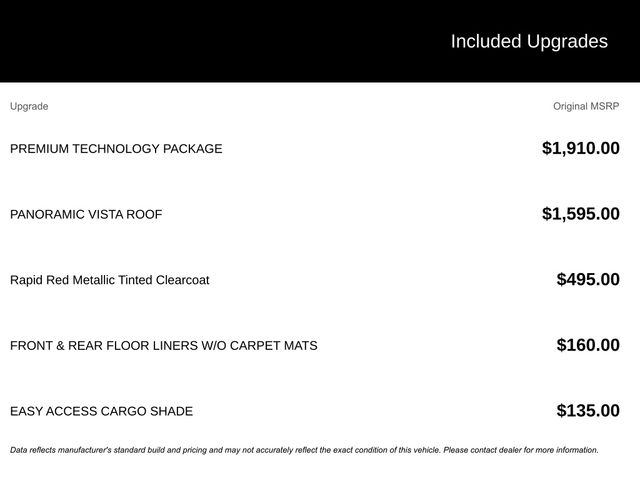
Task: Click the Included Upgrades heading
Action: point(528,41)
